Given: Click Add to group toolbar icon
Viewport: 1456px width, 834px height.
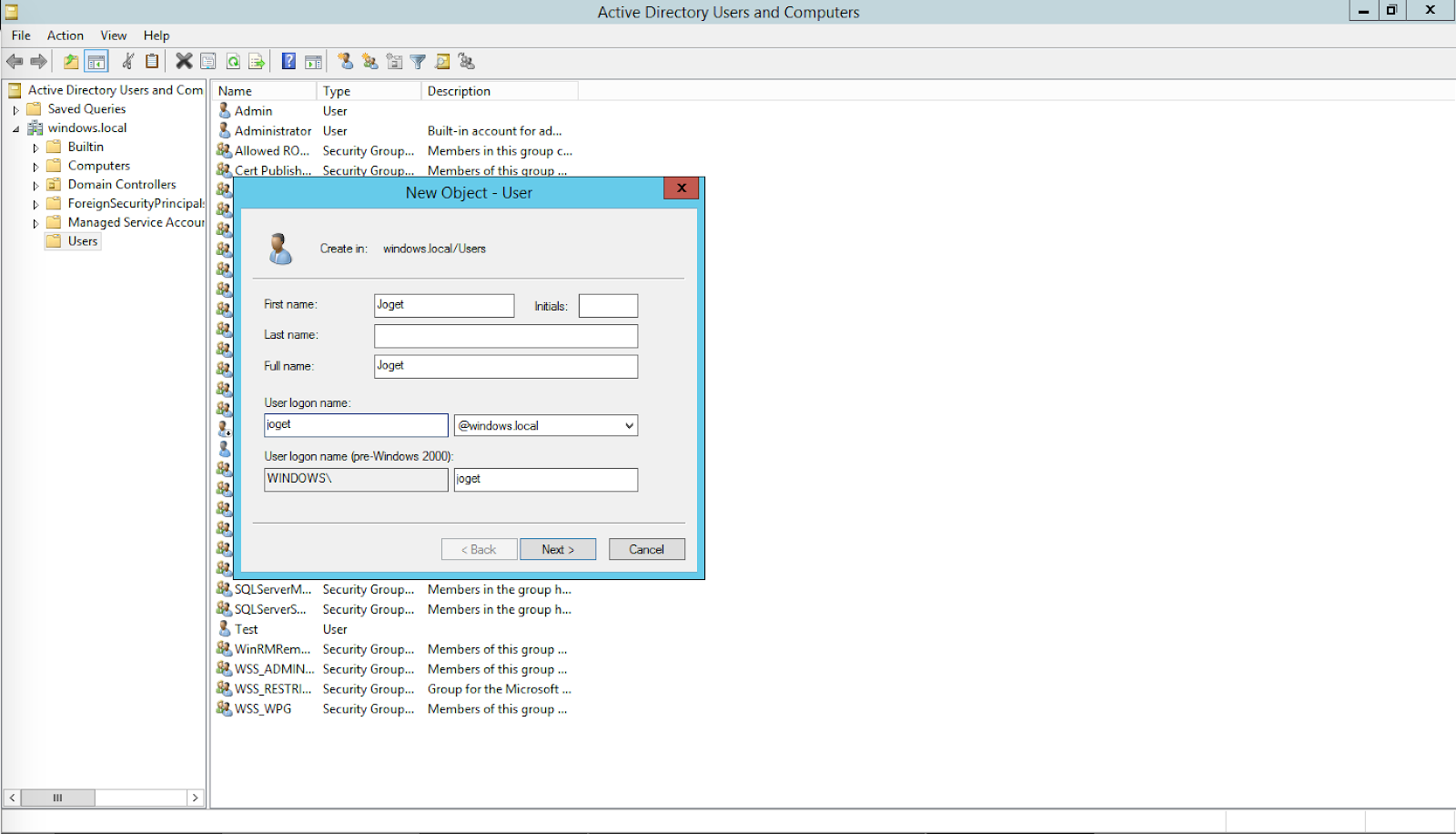Looking at the screenshot, I should coord(467,61).
